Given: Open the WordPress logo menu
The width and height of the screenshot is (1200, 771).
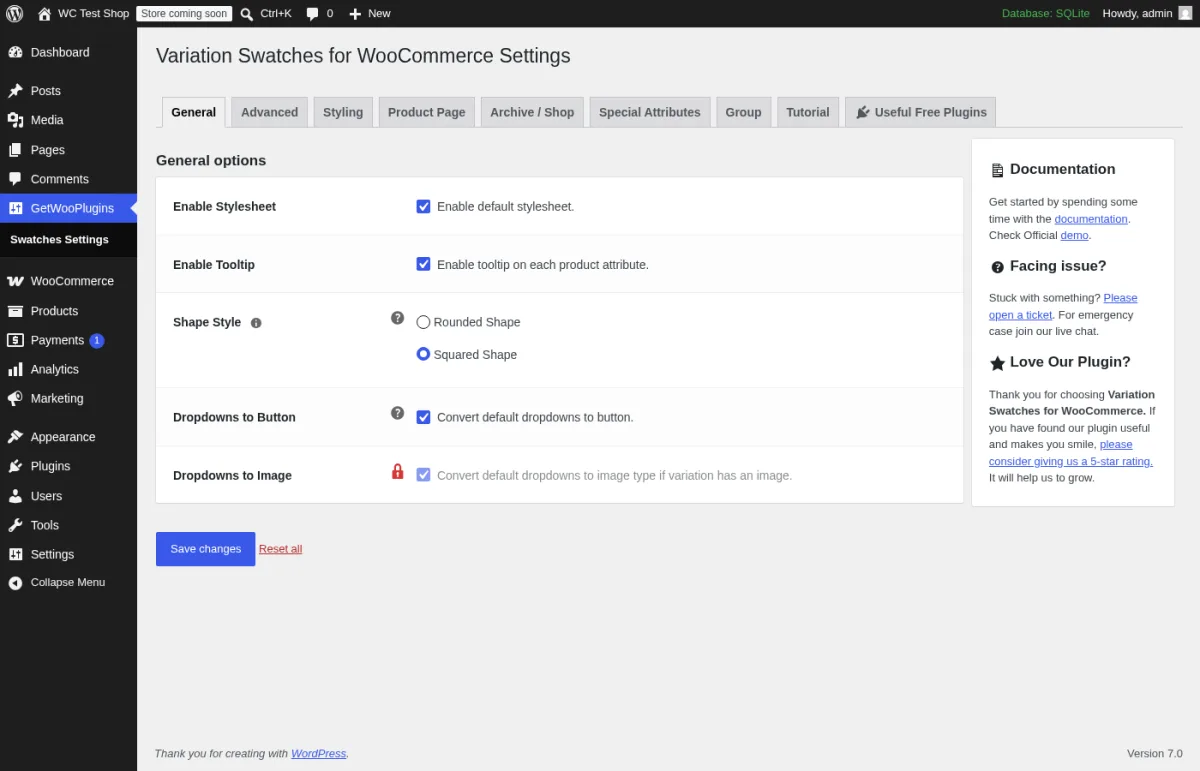Looking at the screenshot, I should pyautogui.click(x=14, y=13).
